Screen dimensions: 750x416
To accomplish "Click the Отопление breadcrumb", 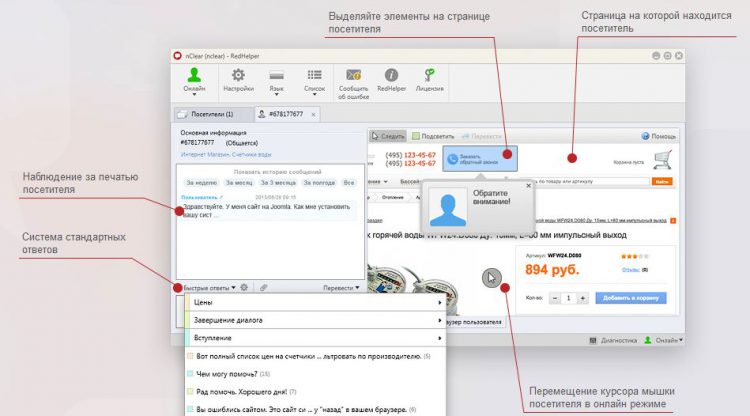I will 392,197.
